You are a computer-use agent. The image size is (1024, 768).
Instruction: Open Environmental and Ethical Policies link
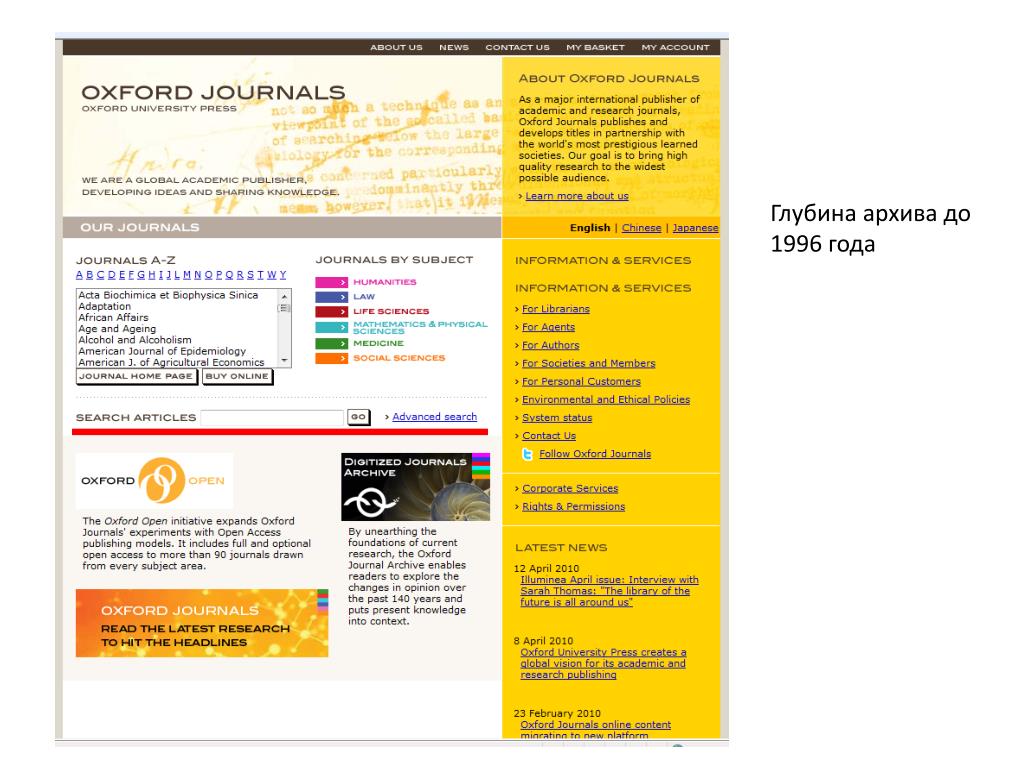click(606, 400)
